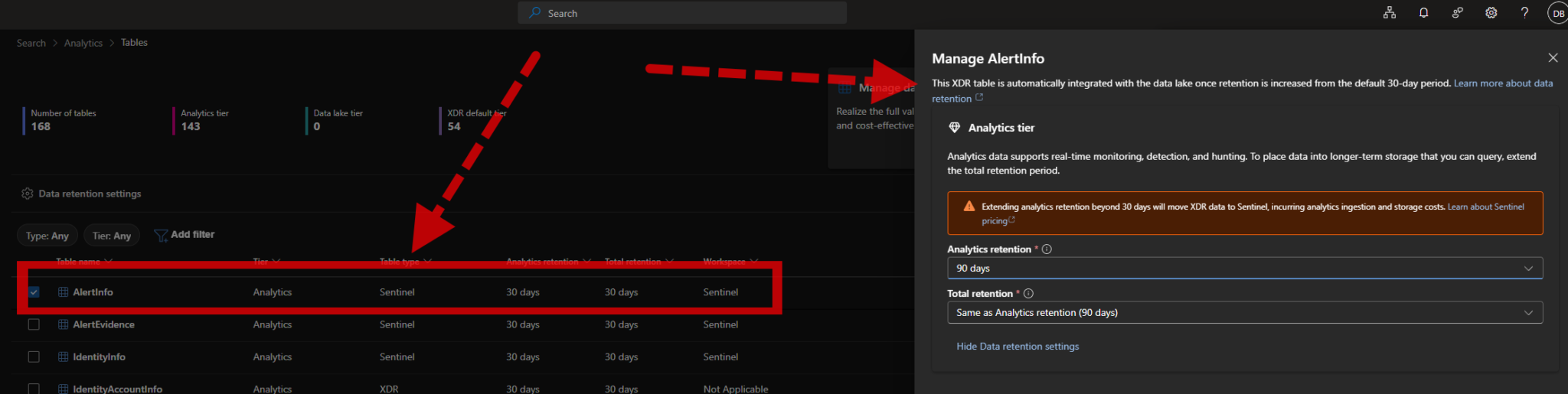Show info tooltip for Analytics retention

click(x=1047, y=249)
